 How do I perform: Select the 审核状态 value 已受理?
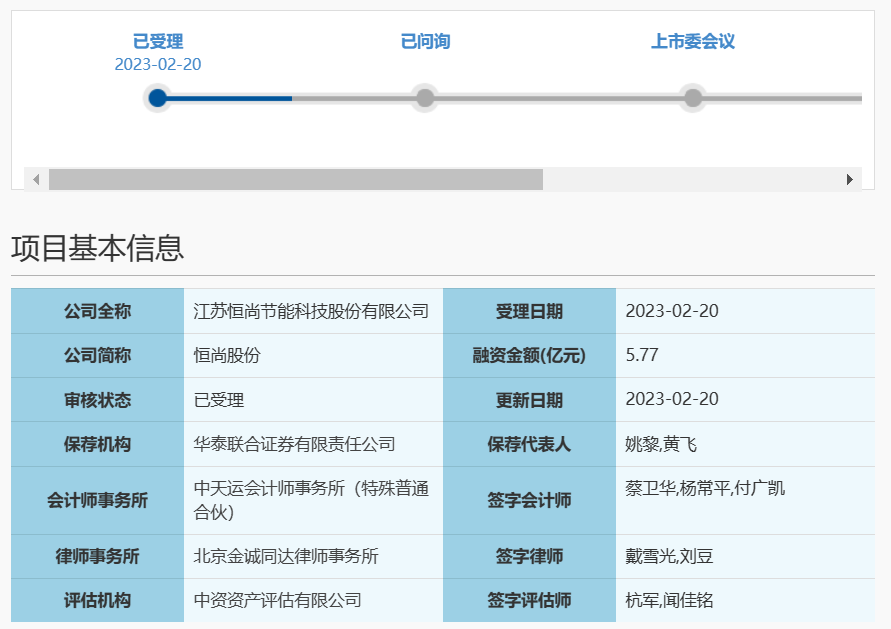click(x=219, y=400)
